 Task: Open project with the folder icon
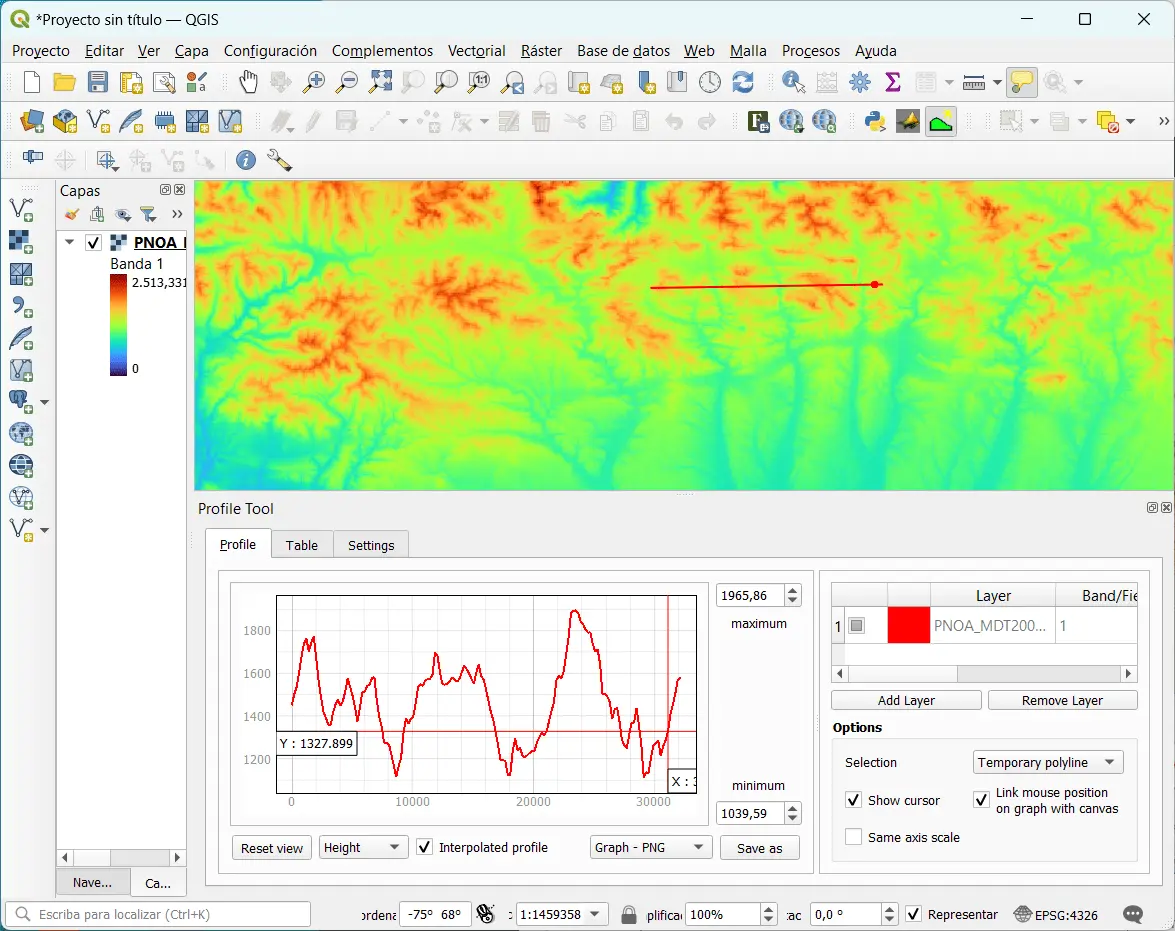(x=64, y=82)
